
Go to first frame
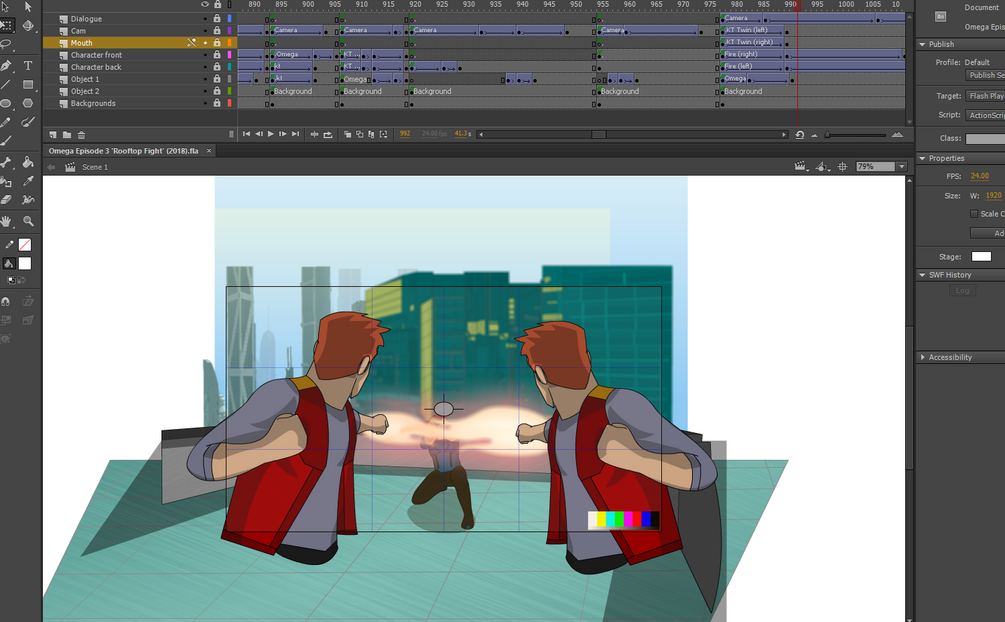[x=246, y=134]
